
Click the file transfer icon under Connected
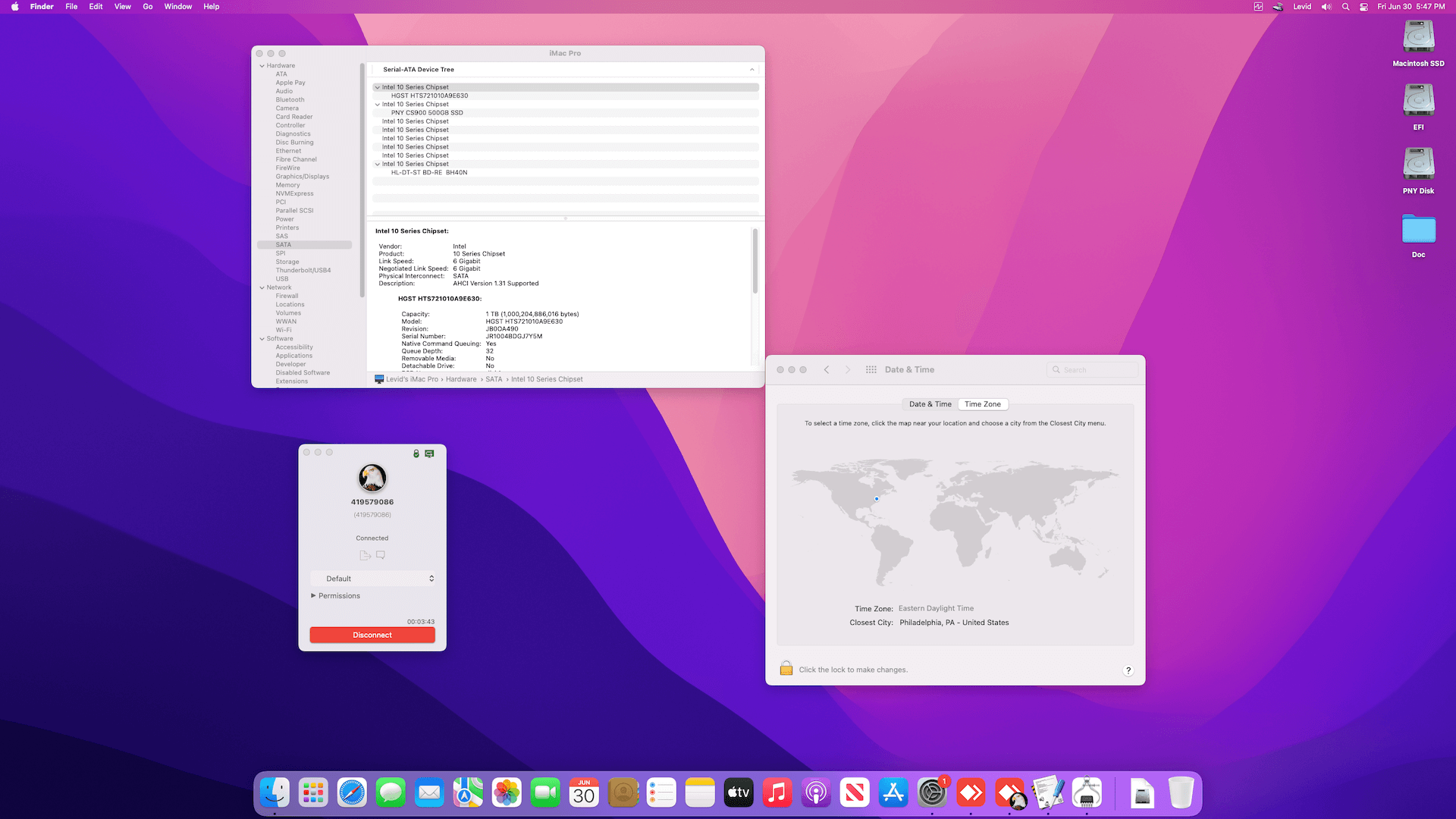coord(365,555)
